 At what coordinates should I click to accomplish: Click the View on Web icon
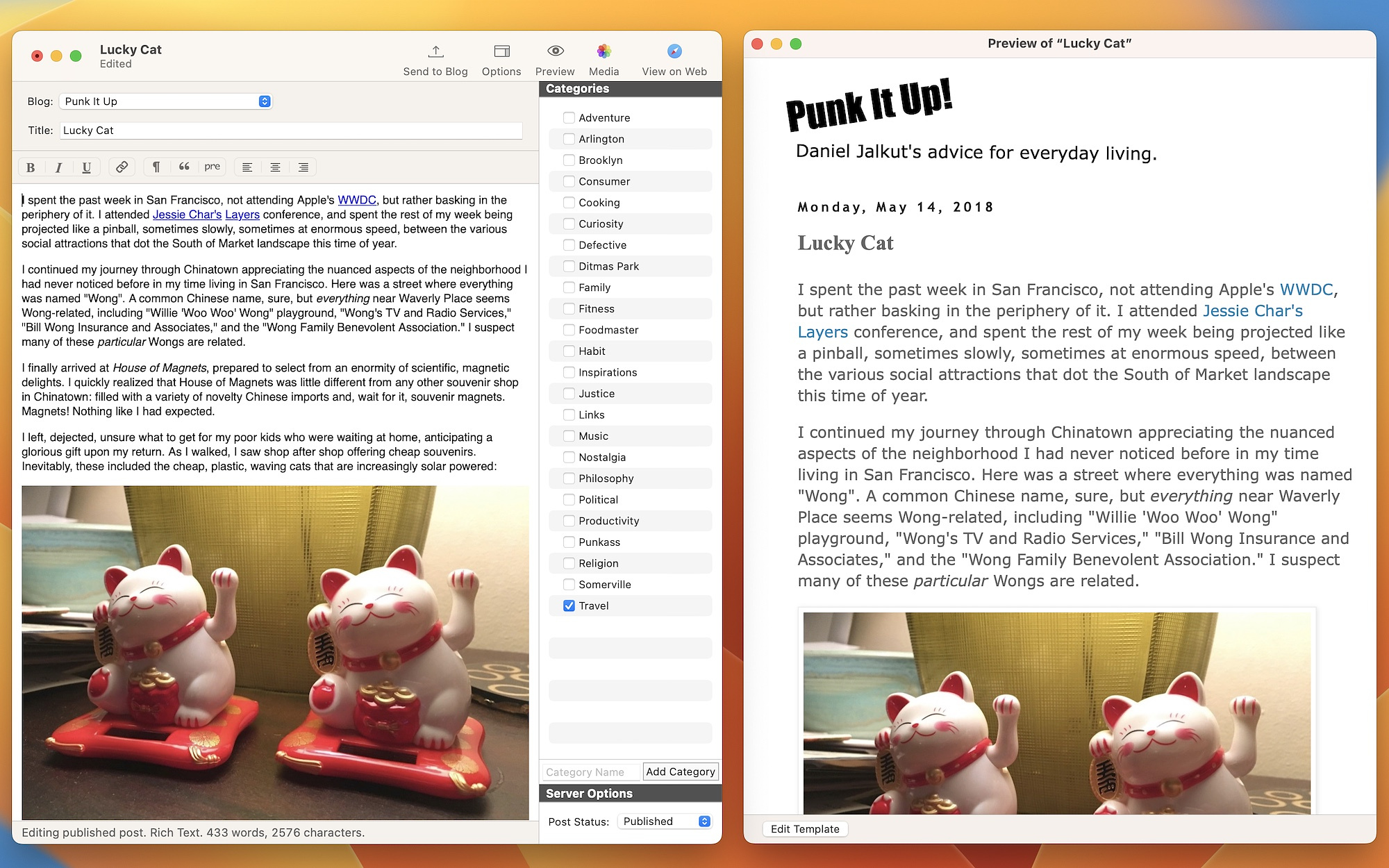click(674, 51)
